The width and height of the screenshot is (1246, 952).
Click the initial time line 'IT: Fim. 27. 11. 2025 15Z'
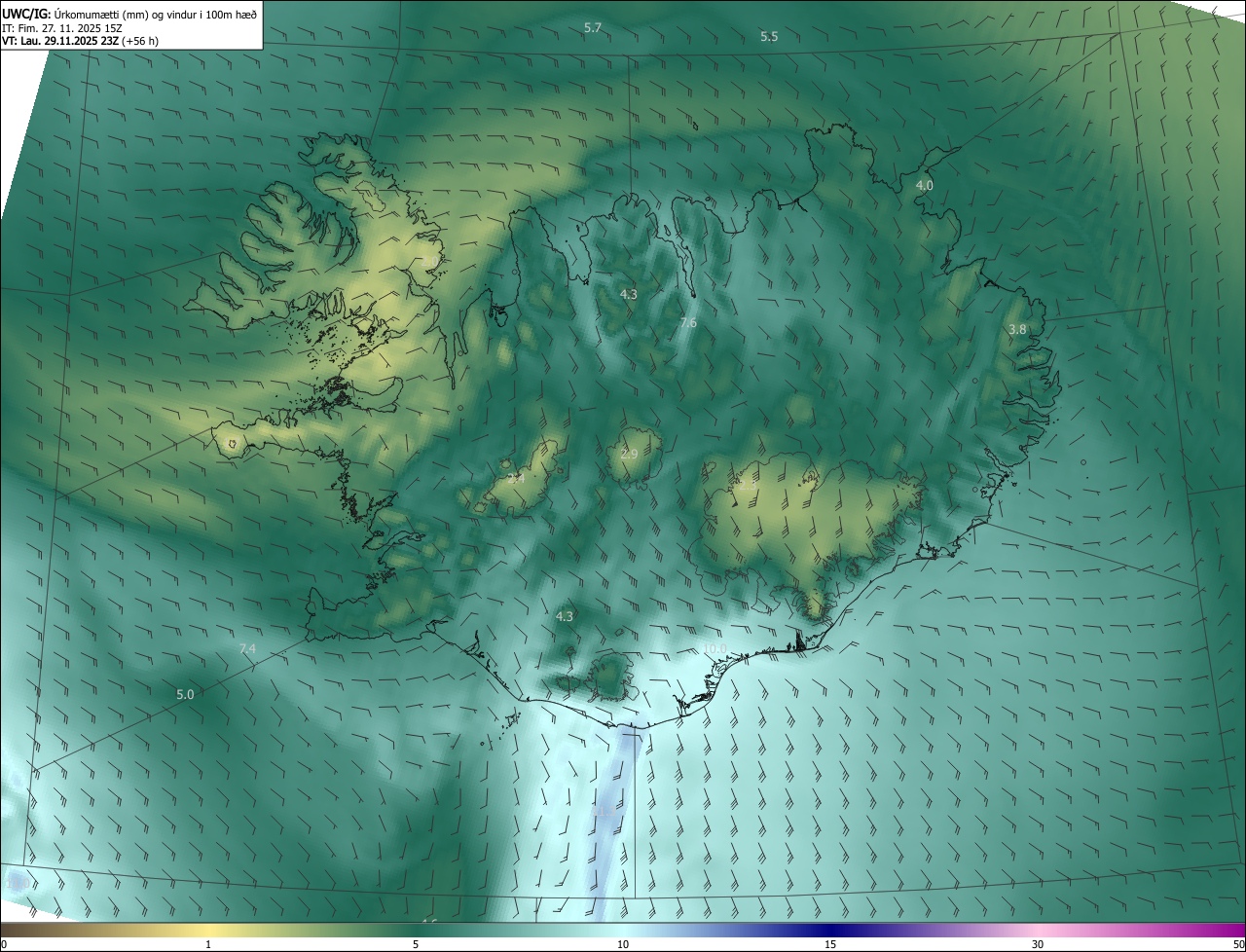[61, 28]
